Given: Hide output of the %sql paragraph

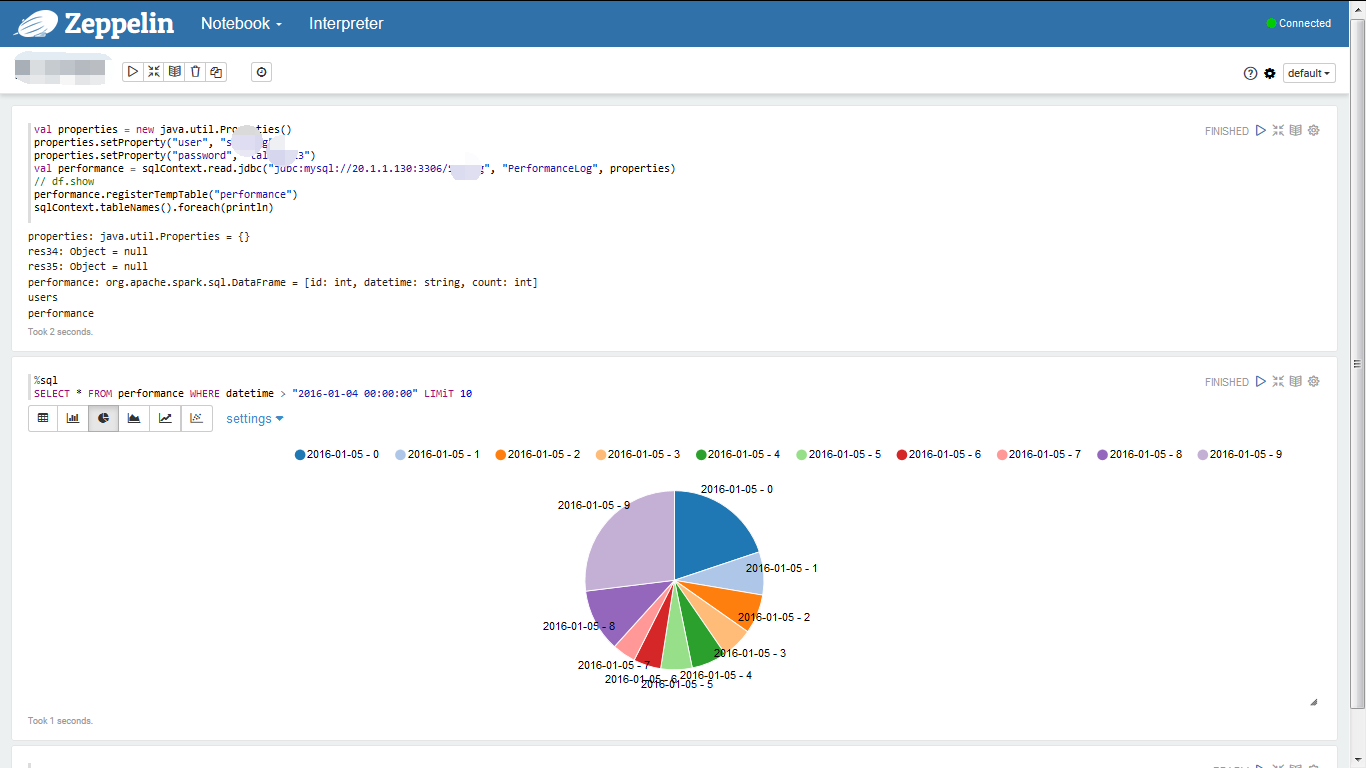Looking at the screenshot, I should click(x=1296, y=381).
